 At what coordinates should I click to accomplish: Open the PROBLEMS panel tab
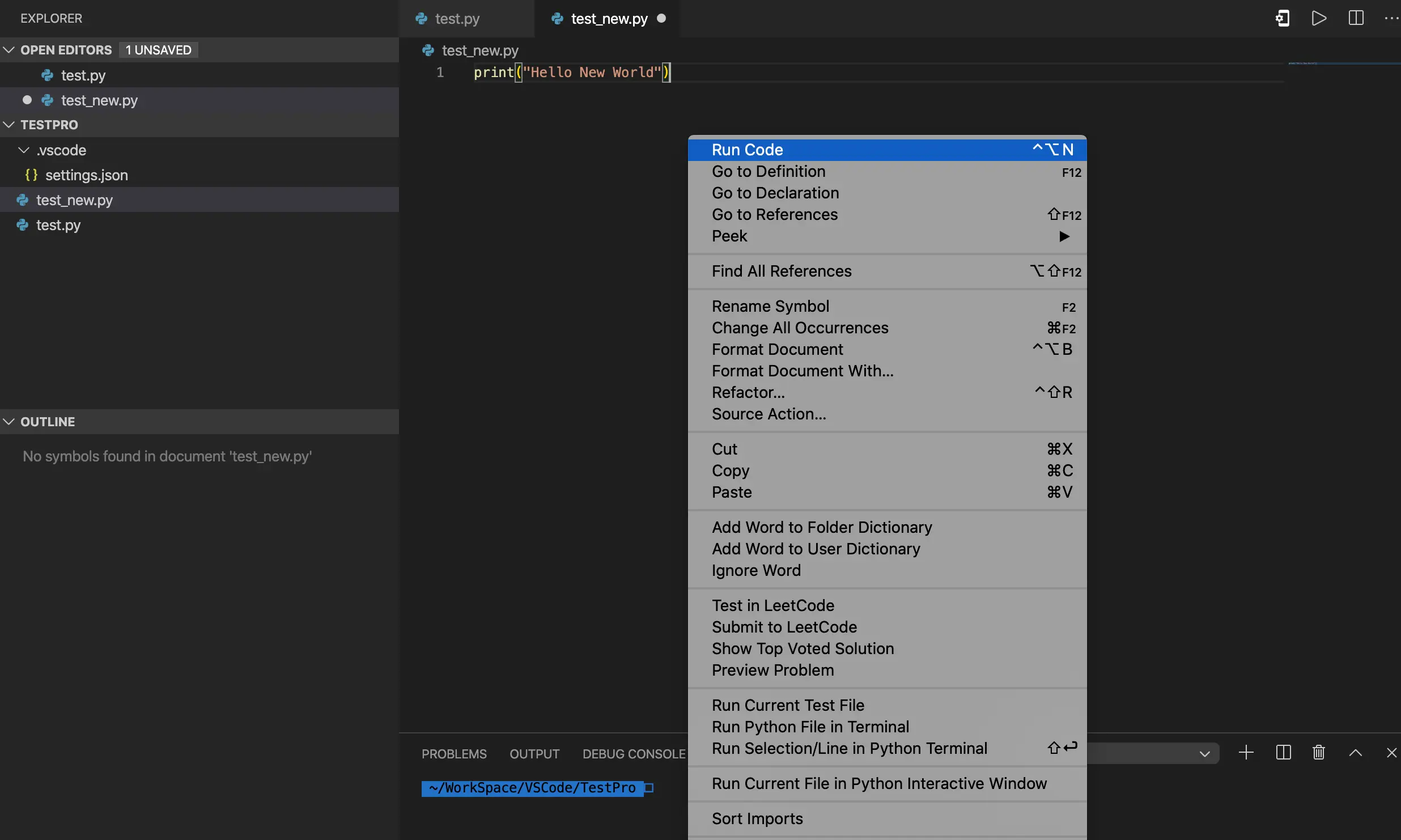point(453,754)
